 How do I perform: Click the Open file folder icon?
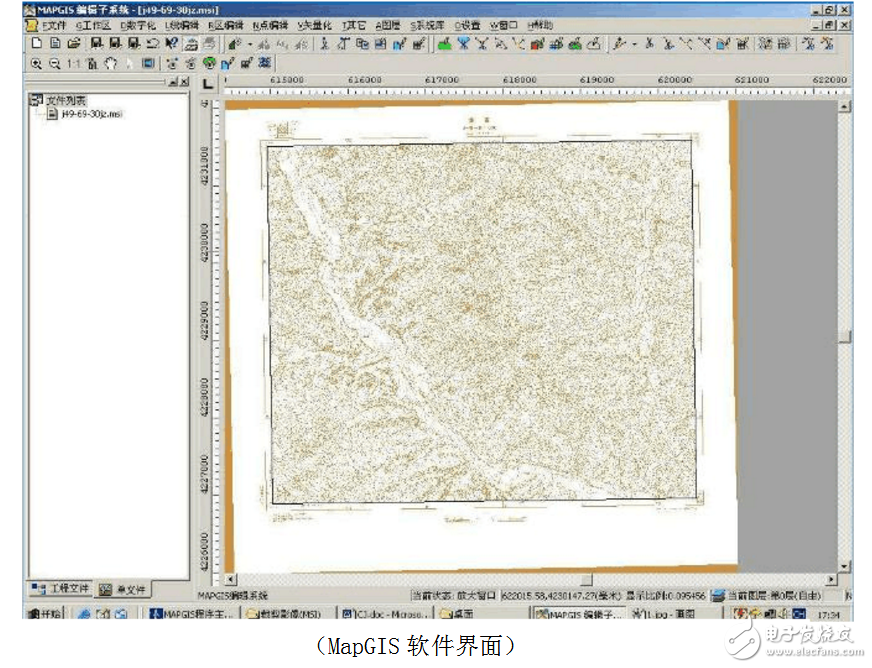coord(74,43)
